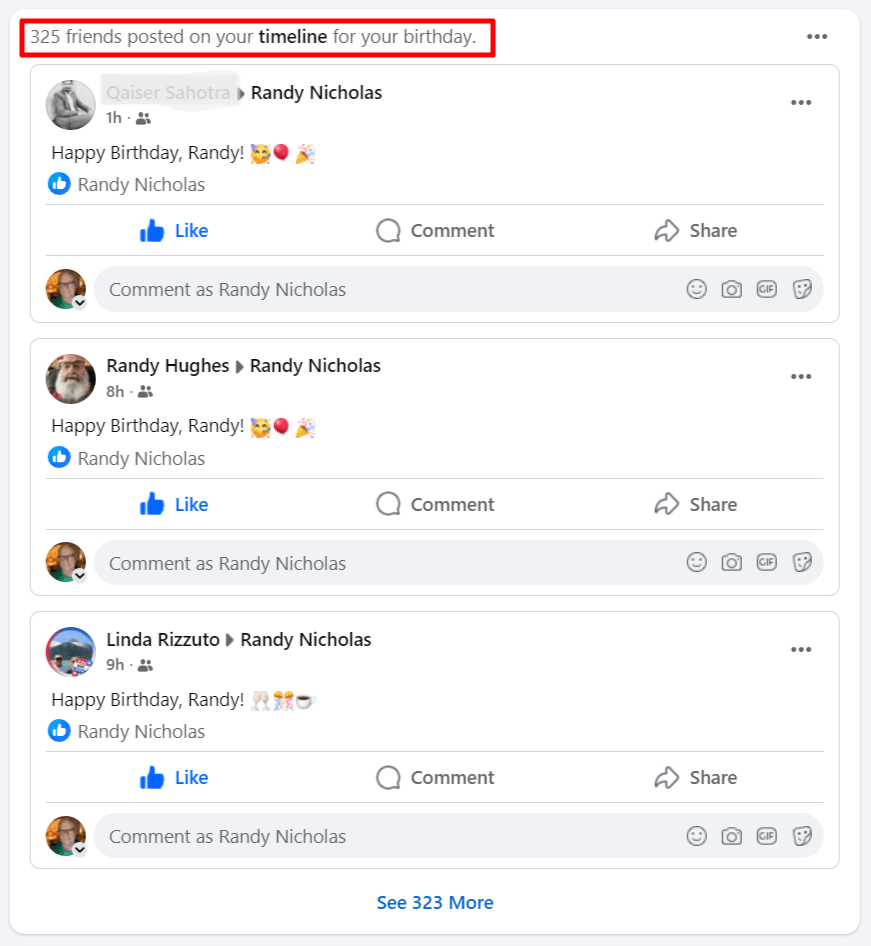Open emoji picker in Linda Rizzuto's post comment box
Screen dimensions: 871x946
[696, 836]
